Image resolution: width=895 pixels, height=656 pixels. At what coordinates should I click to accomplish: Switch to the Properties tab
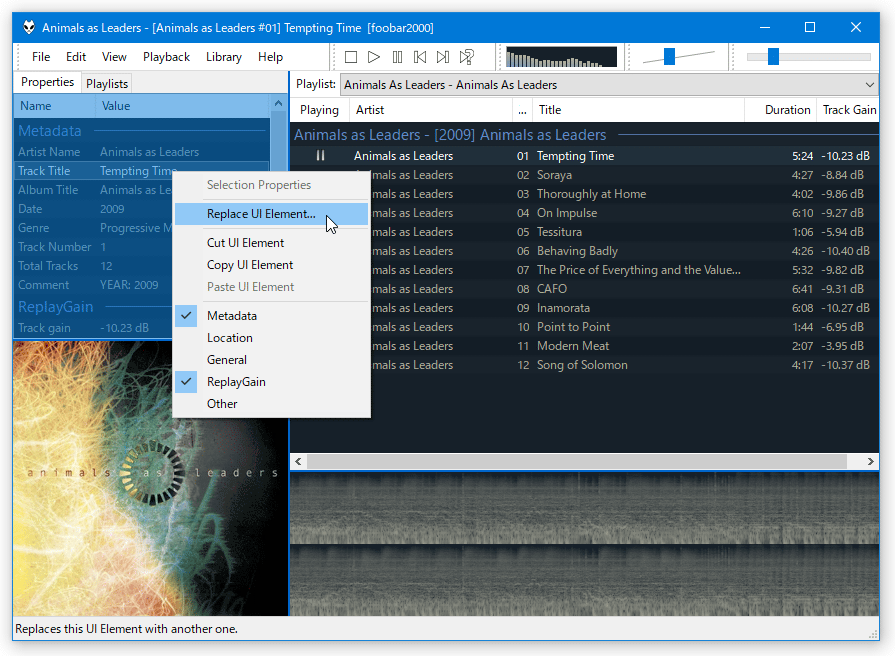(x=47, y=82)
